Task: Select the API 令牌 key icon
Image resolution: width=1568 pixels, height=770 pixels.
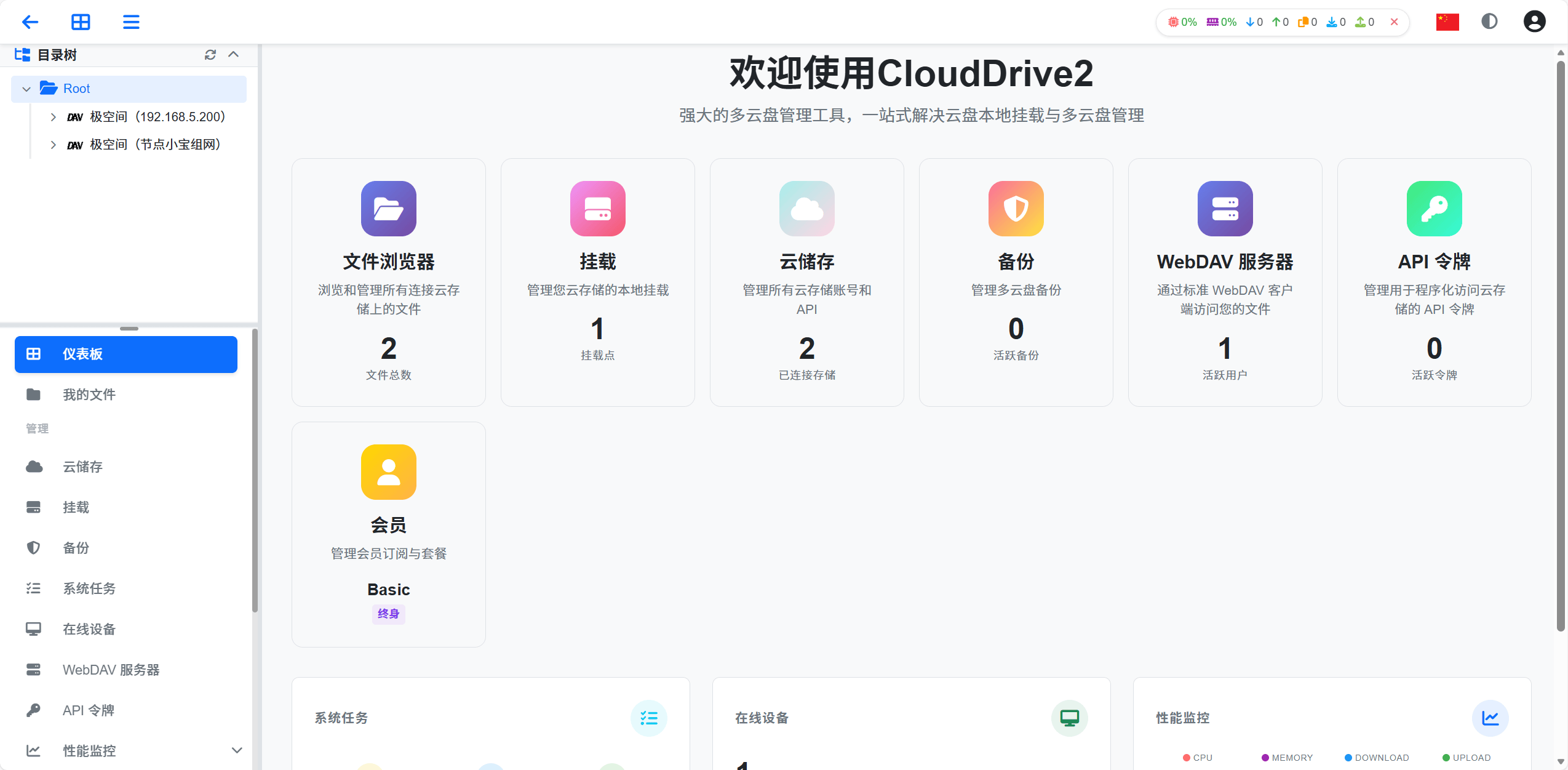Action: pos(1433,209)
